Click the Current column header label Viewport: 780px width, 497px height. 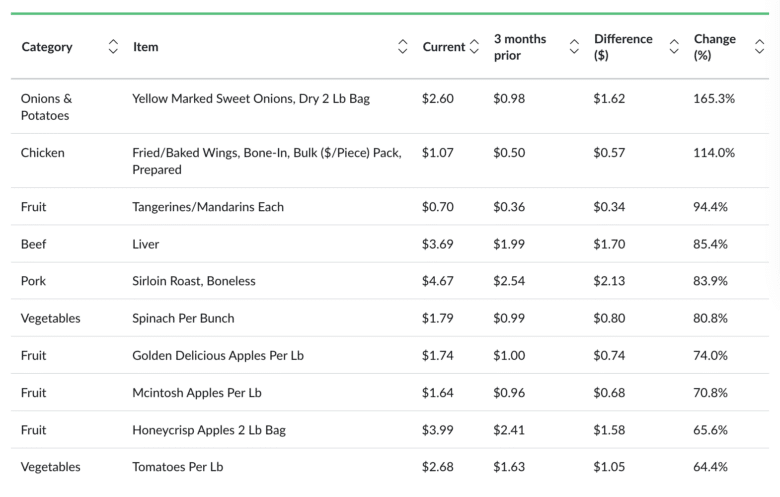(x=443, y=47)
